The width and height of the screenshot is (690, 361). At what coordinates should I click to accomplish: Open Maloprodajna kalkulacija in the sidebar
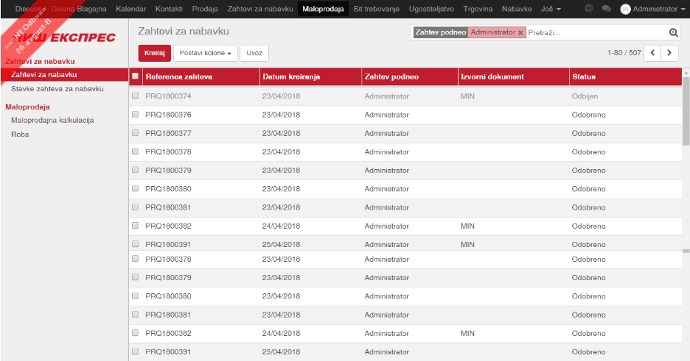coord(52,120)
